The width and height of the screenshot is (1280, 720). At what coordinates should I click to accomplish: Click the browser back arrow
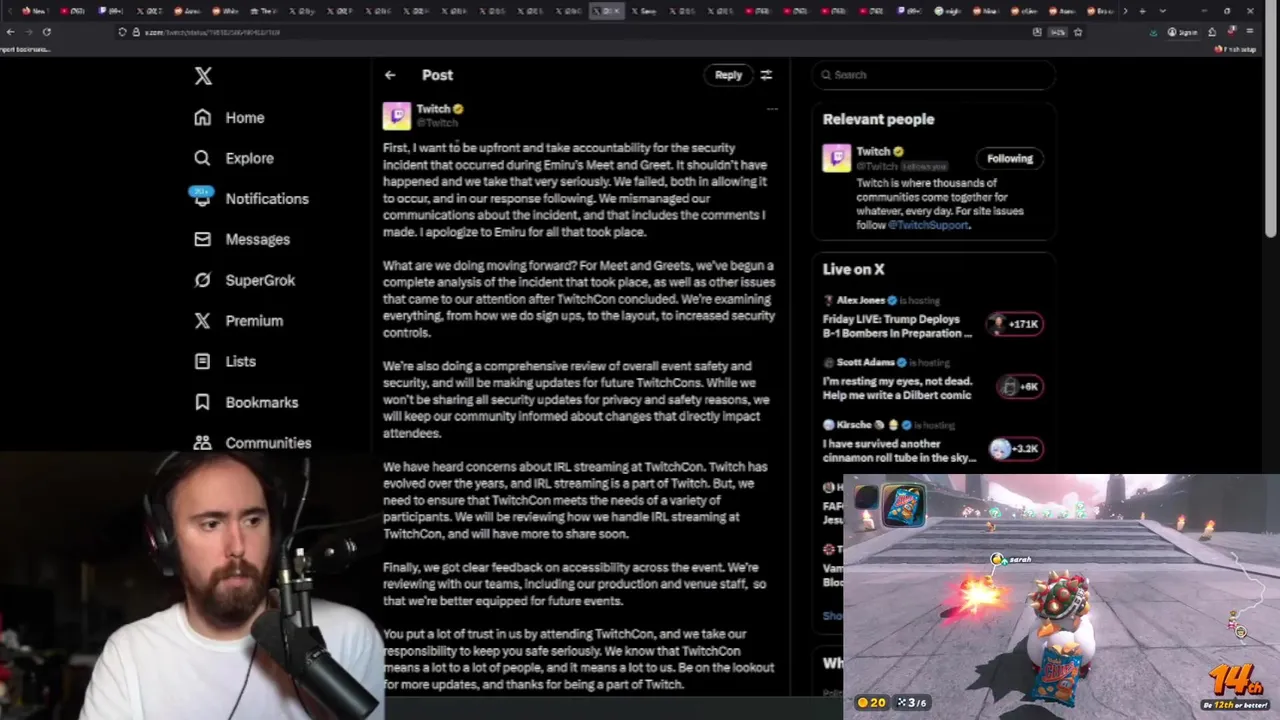tap(10, 32)
